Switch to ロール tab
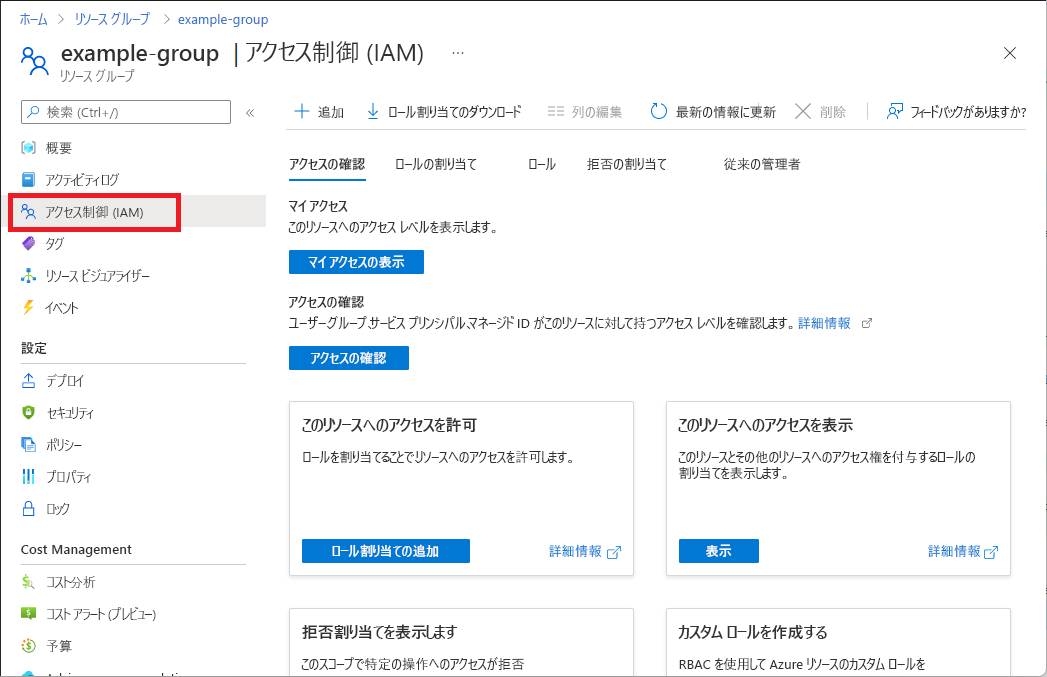 542,164
